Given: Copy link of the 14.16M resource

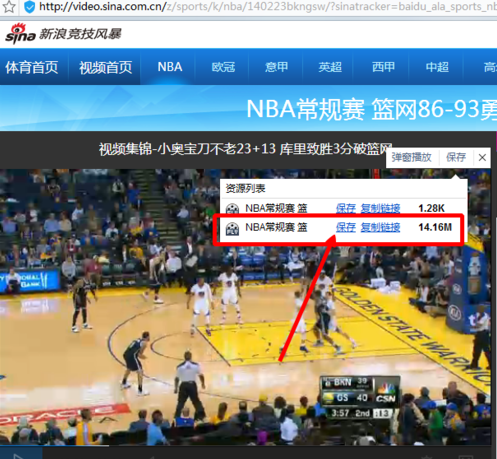Looking at the screenshot, I should [380, 227].
